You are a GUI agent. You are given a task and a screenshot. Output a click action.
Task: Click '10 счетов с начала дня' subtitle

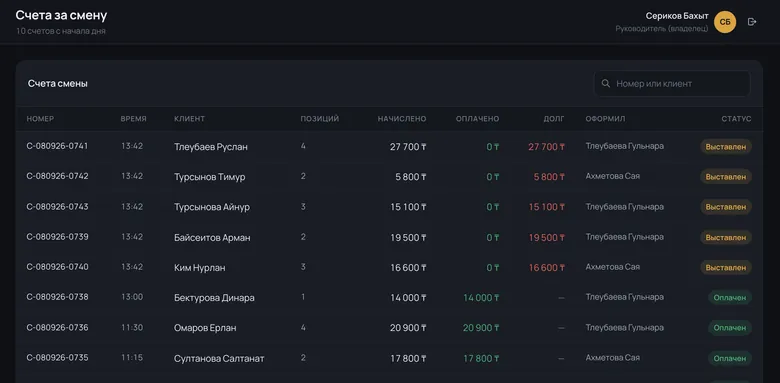[x=61, y=31]
